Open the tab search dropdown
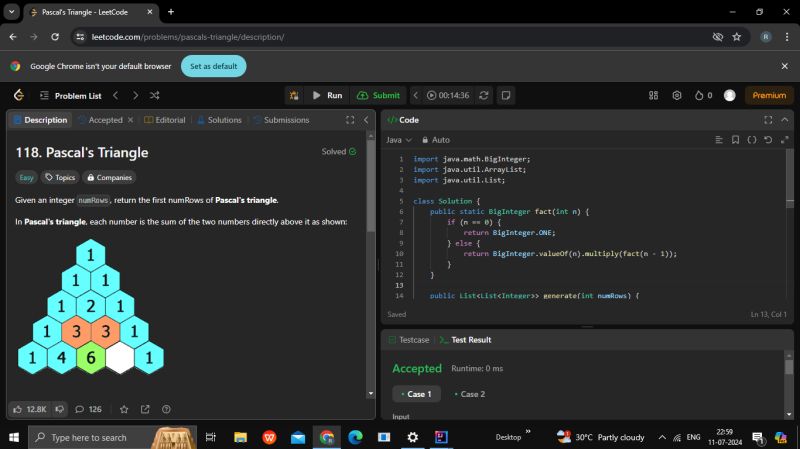Image resolution: width=800 pixels, height=449 pixels. click(11, 12)
